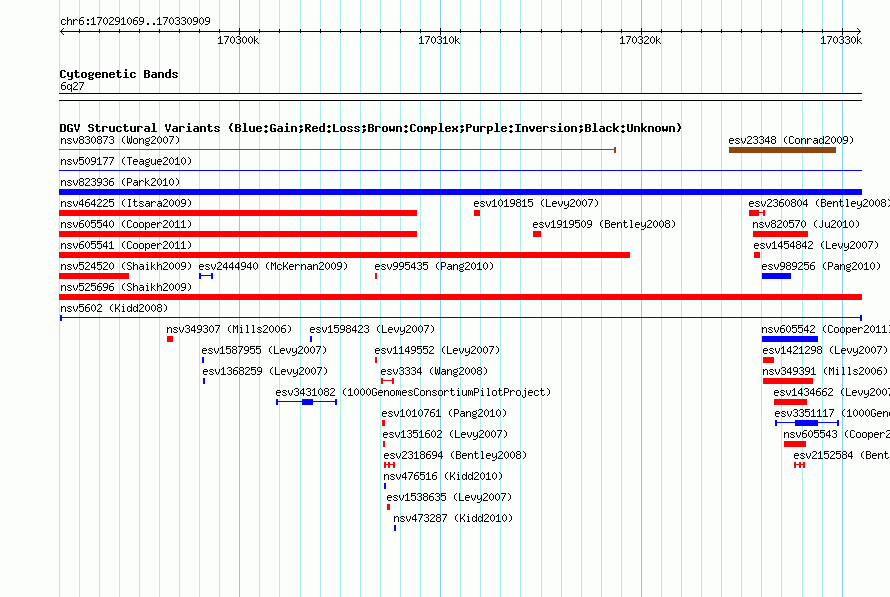Click the 170310k ruler position
Image resolution: width=890 pixels, height=597 pixels.
click(x=439, y=40)
